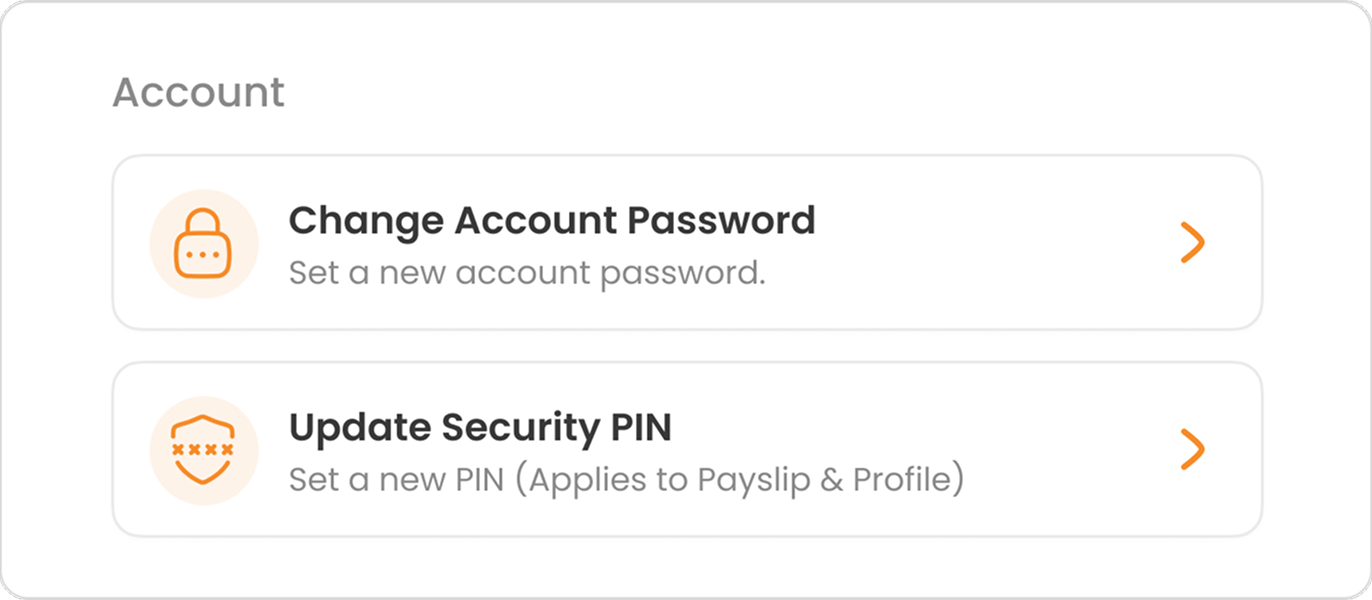Open the Update Security PIN card
Image resolution: width=1372 pixels, height=600 pixels.
pyautogui.click(x=687, y=449)
